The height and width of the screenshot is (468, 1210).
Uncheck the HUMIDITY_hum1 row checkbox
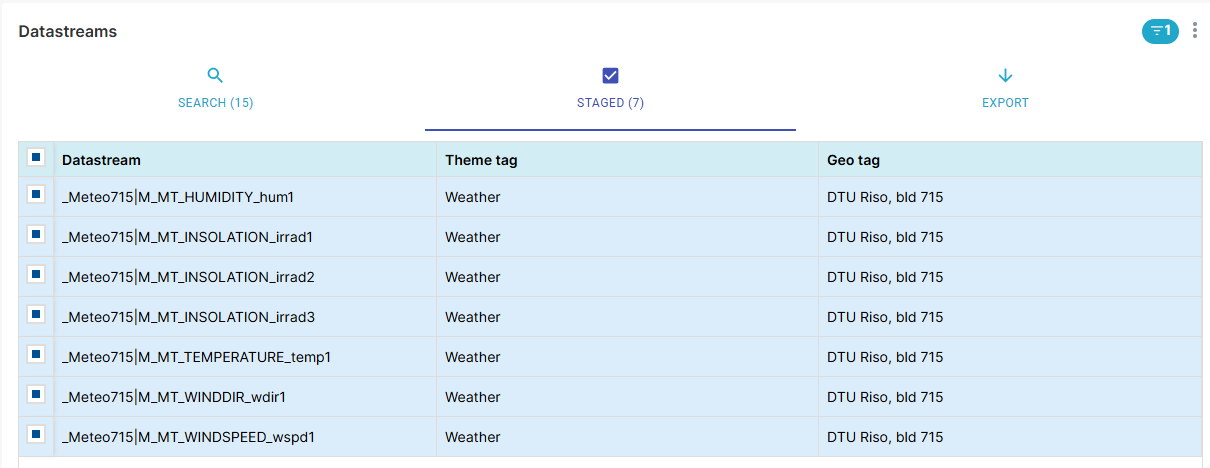[36, 195]
